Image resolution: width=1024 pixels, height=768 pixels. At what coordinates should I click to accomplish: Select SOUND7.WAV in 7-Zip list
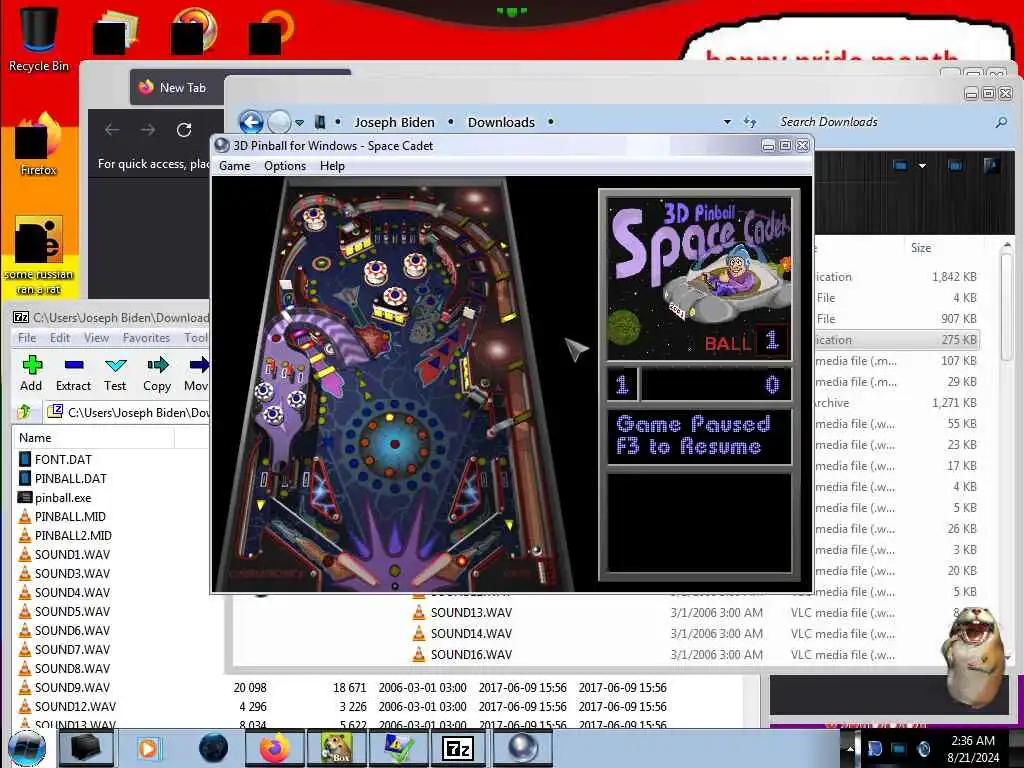(x=72, y=649)
